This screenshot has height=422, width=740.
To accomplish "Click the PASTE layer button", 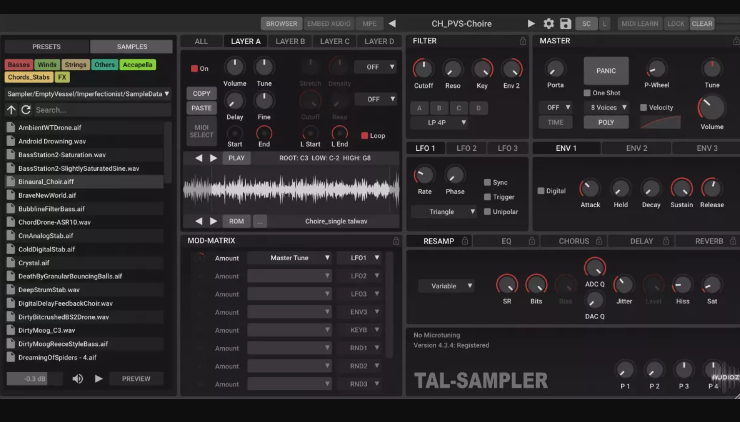I will [202, 108].
